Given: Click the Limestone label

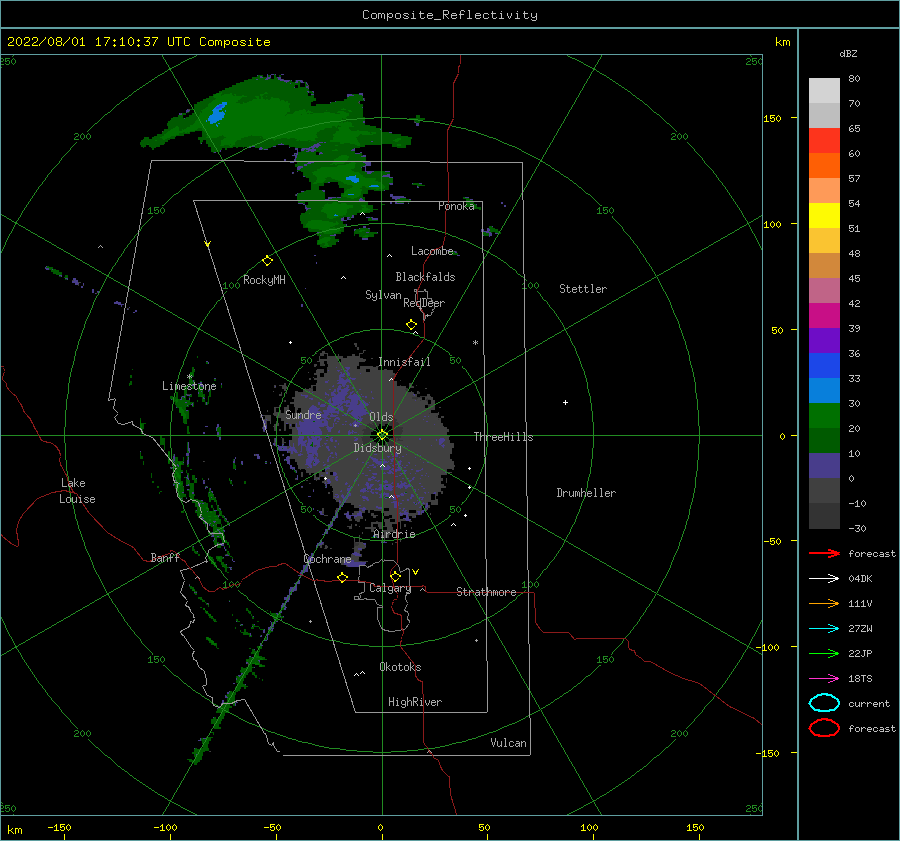Looking at the screenshot, I should (189, 386).
